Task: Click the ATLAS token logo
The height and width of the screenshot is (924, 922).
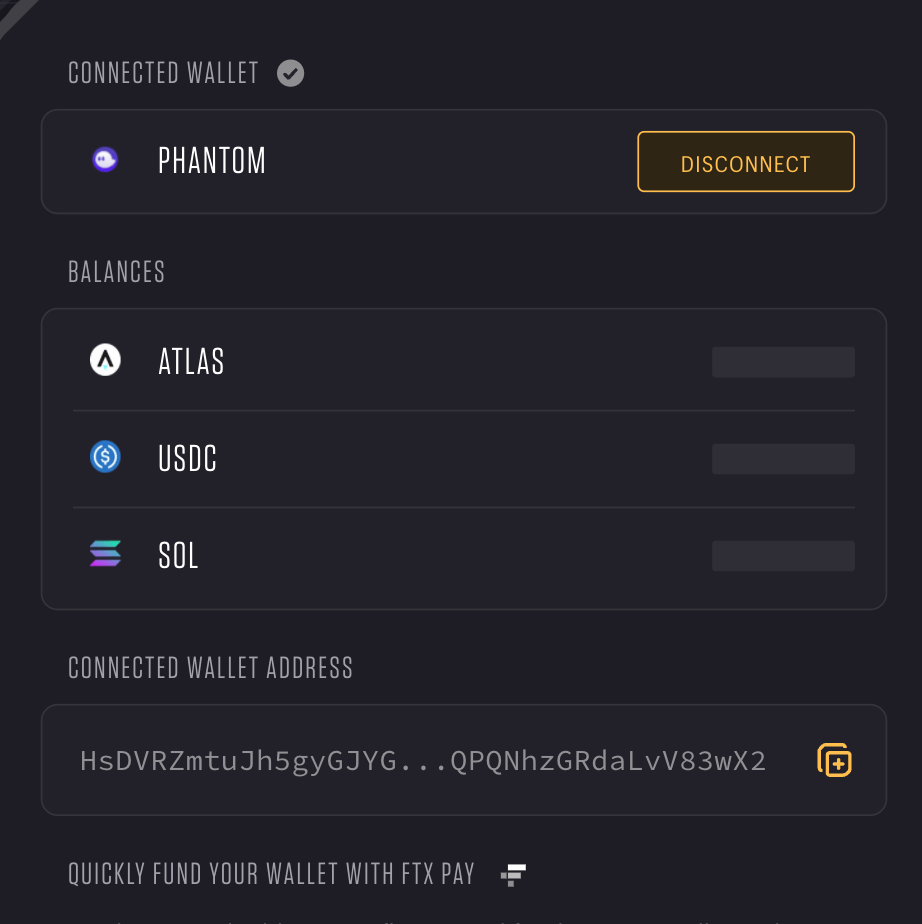Action: click(x=105, y=360)
